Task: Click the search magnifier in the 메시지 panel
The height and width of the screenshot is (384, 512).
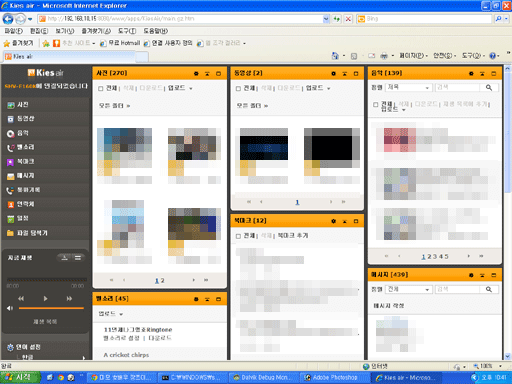Action: point(489,289)
